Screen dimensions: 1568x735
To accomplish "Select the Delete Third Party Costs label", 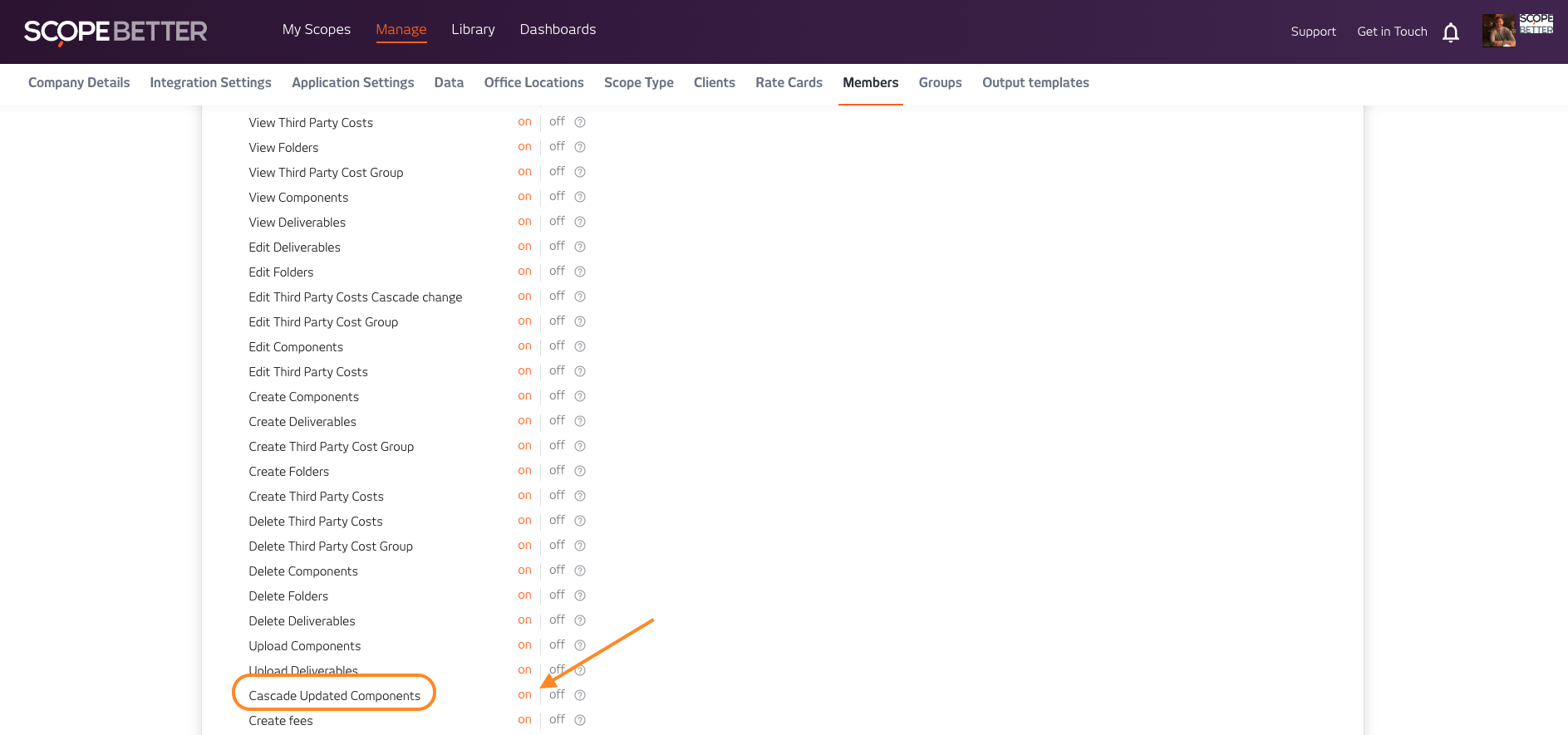I will click(x=316, y=522).
